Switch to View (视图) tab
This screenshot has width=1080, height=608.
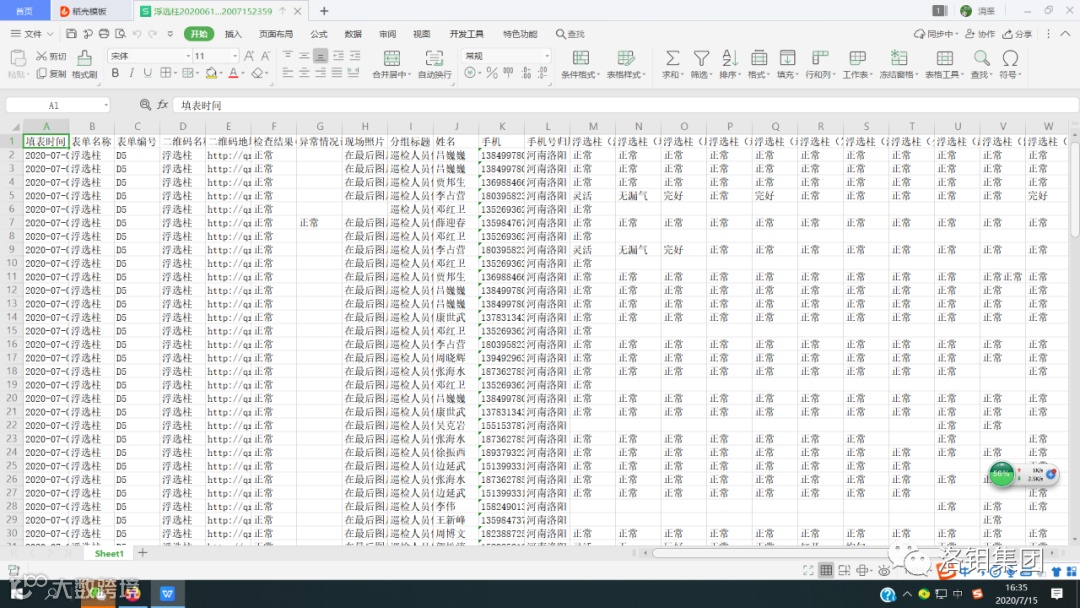click(422, 34)
